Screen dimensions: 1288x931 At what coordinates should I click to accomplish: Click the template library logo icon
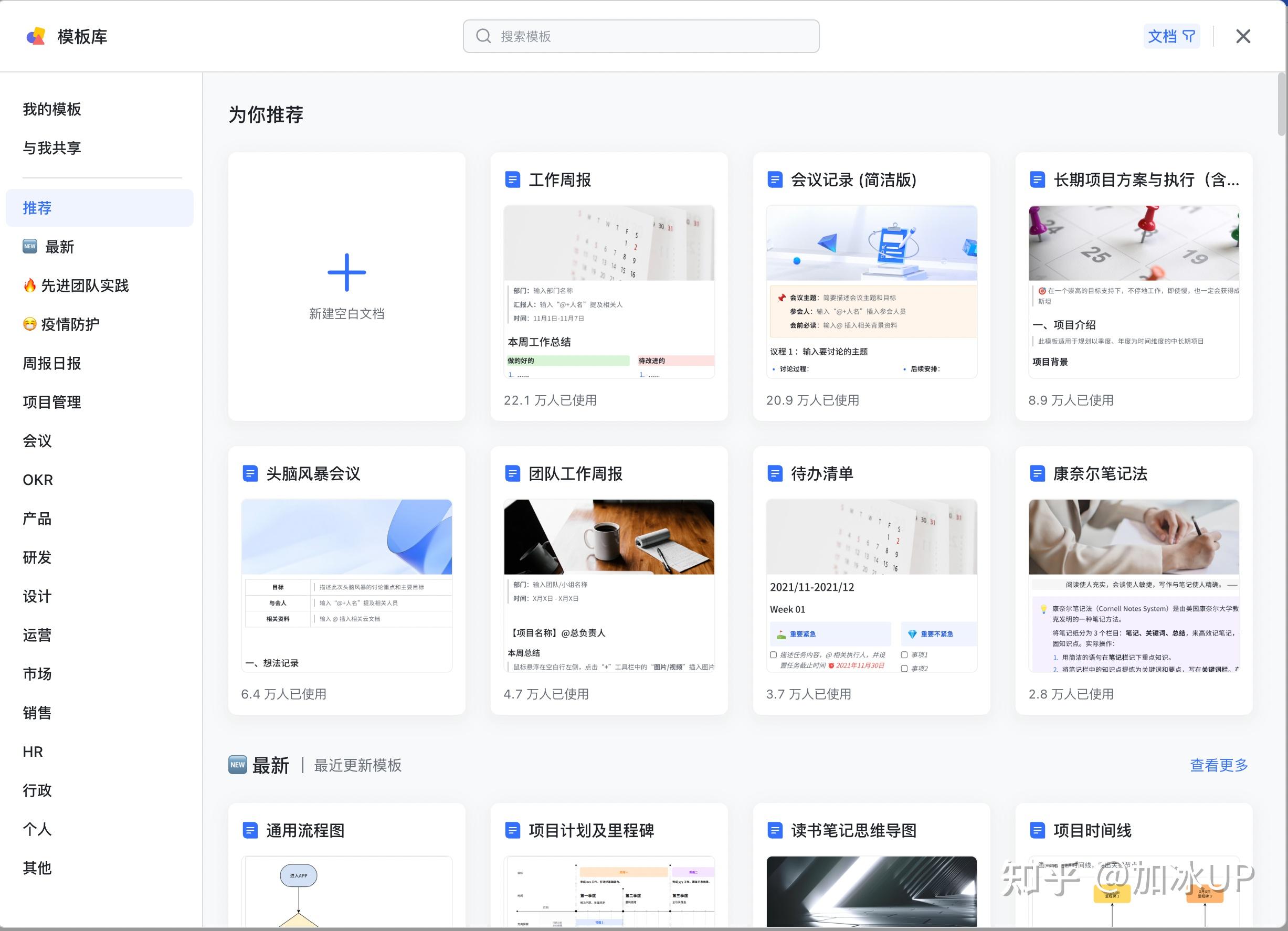36,36
